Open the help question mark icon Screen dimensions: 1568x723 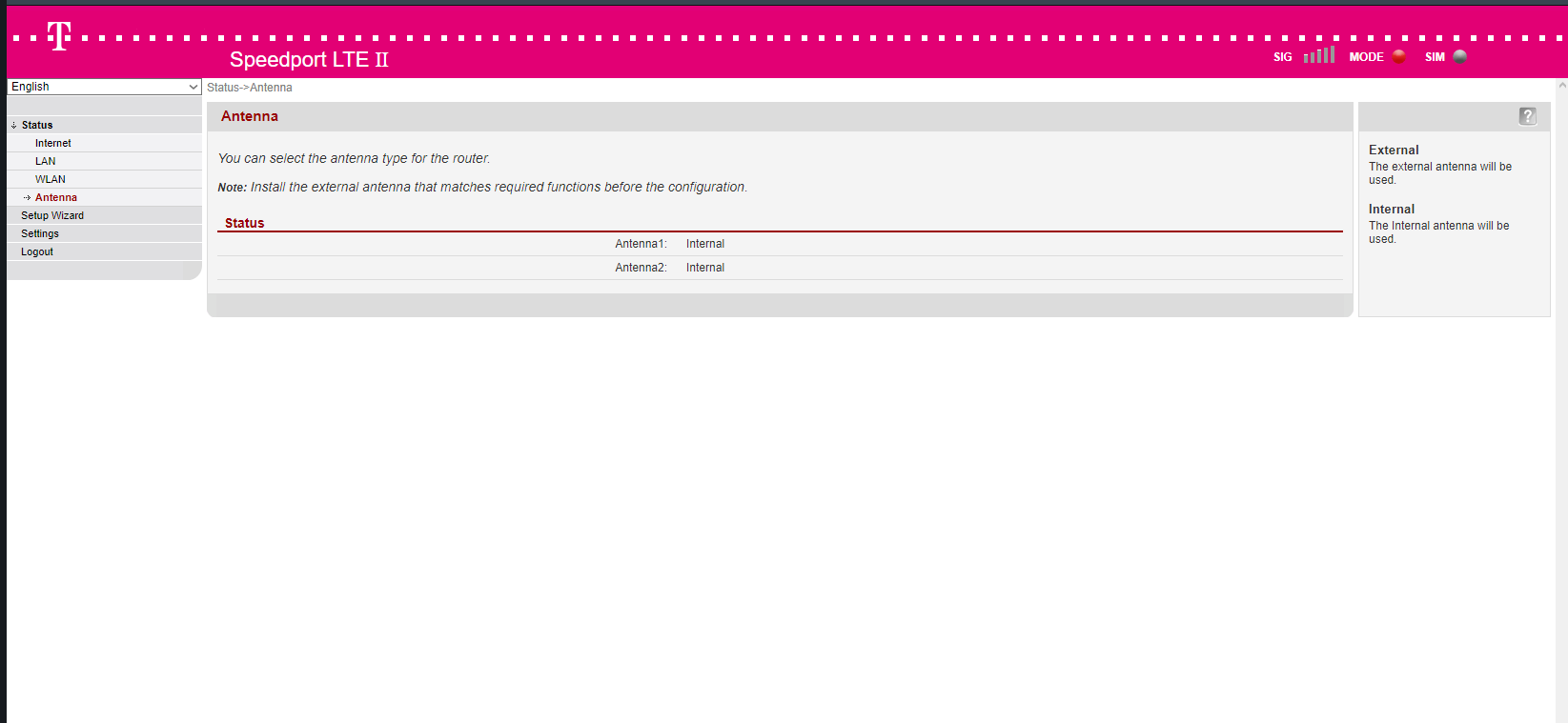(x=1527, y=116)
